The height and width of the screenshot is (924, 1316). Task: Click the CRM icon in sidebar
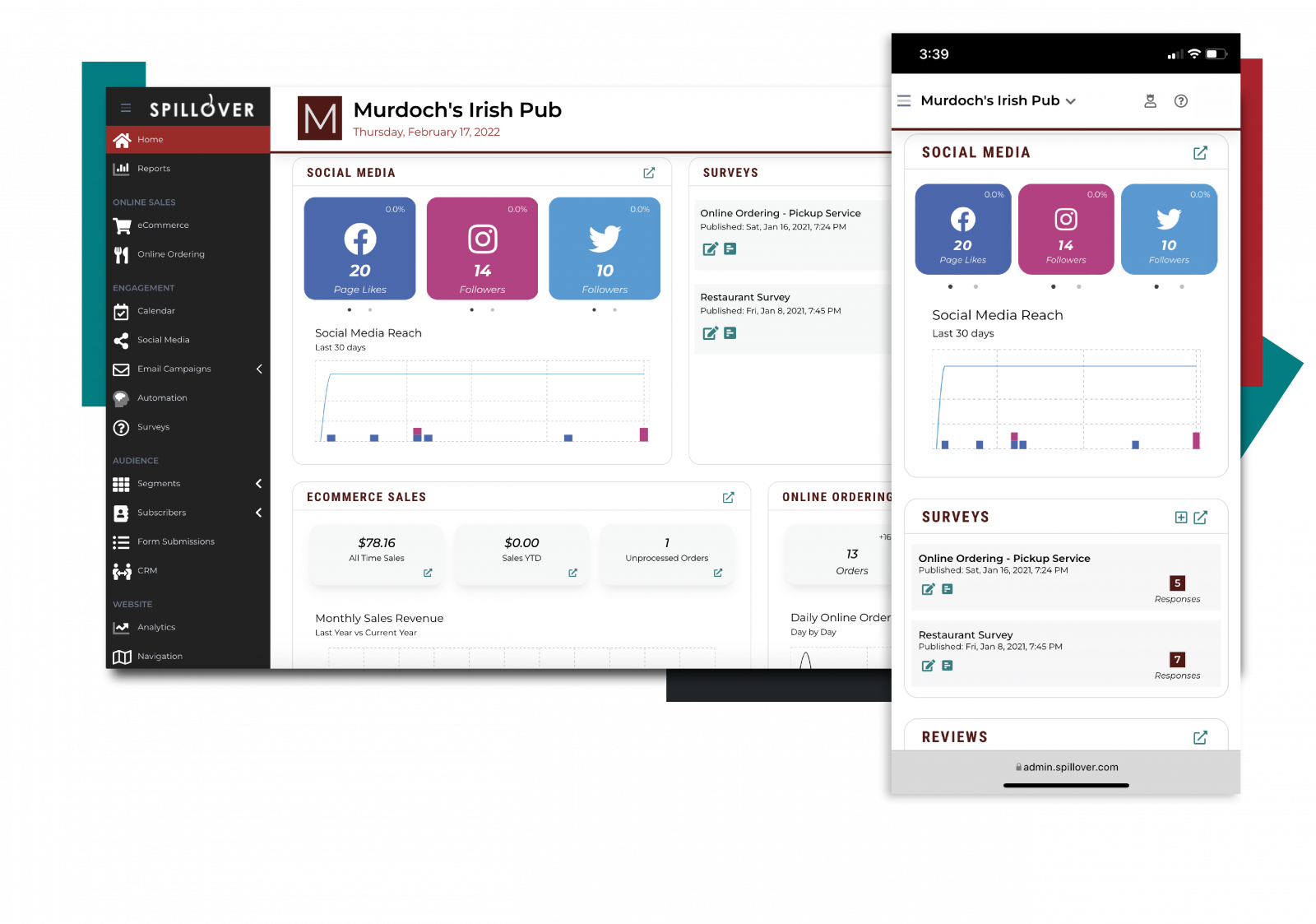click(122, 571)
